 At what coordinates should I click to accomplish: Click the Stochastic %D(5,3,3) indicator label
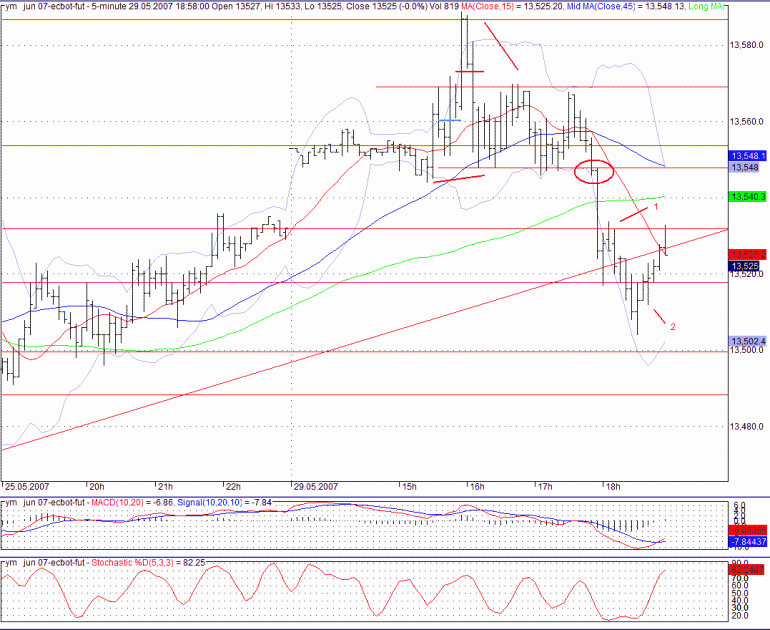click(132, 562)
